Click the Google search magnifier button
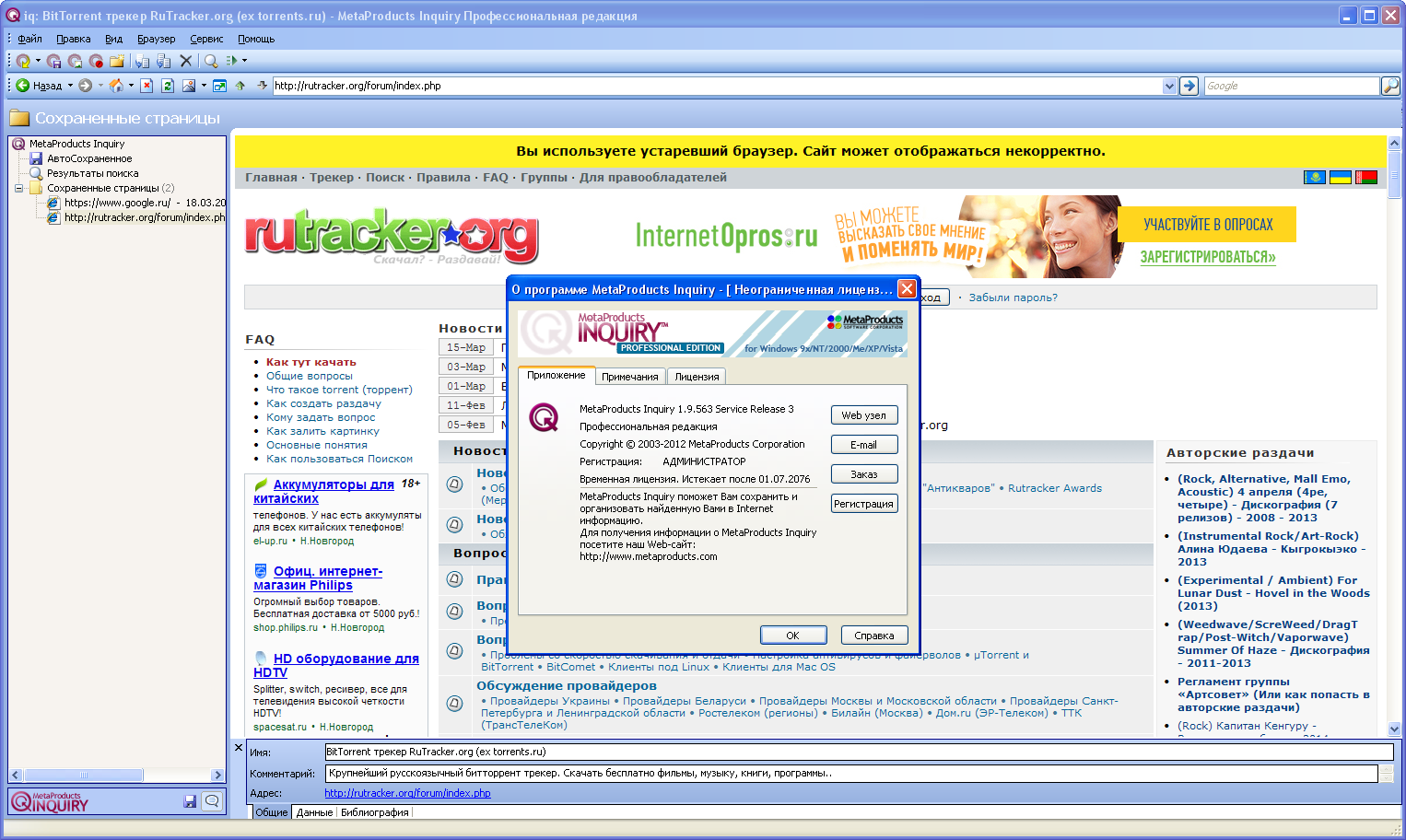This screenshot has width=1406, height=840. click(x=1390, y=86)
